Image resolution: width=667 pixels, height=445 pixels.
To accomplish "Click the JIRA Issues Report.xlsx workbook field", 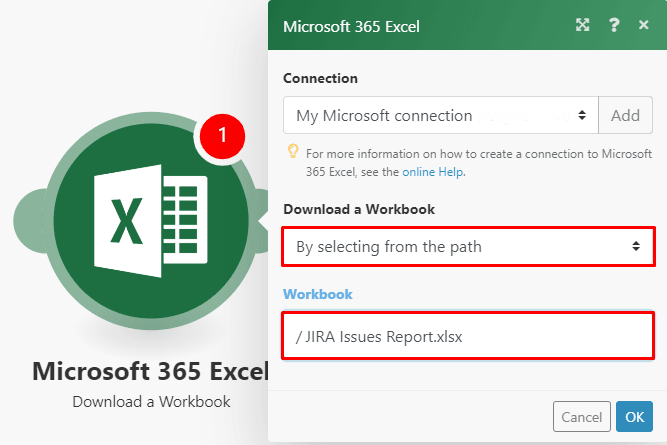I will pos(468,337).
